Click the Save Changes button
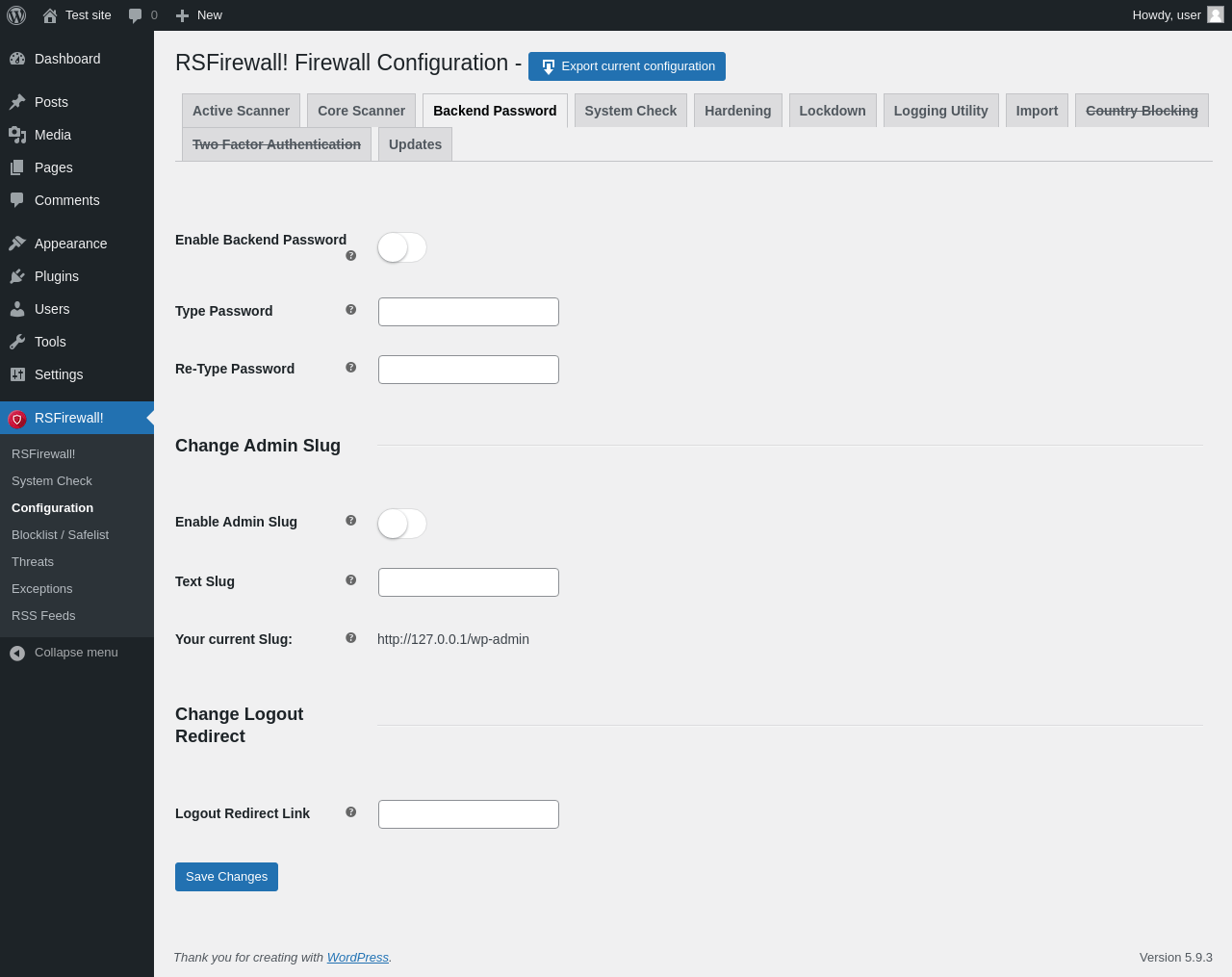This screenshot has height=977, width=1232. (x=226, y=877)
